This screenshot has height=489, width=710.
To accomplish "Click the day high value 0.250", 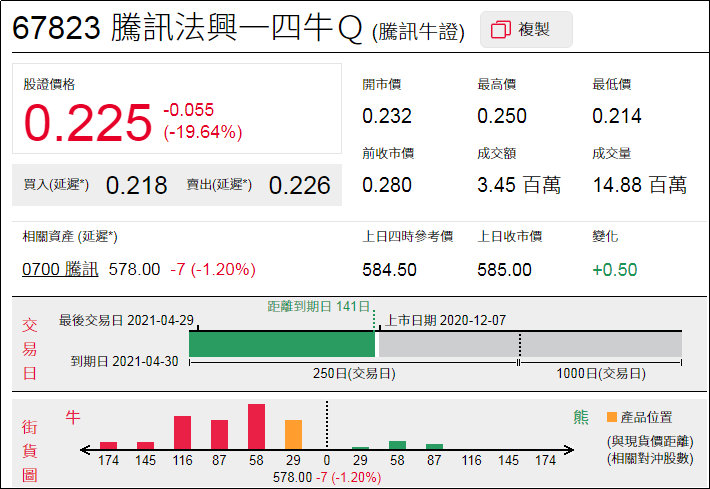I will click(x=502, y=116).
